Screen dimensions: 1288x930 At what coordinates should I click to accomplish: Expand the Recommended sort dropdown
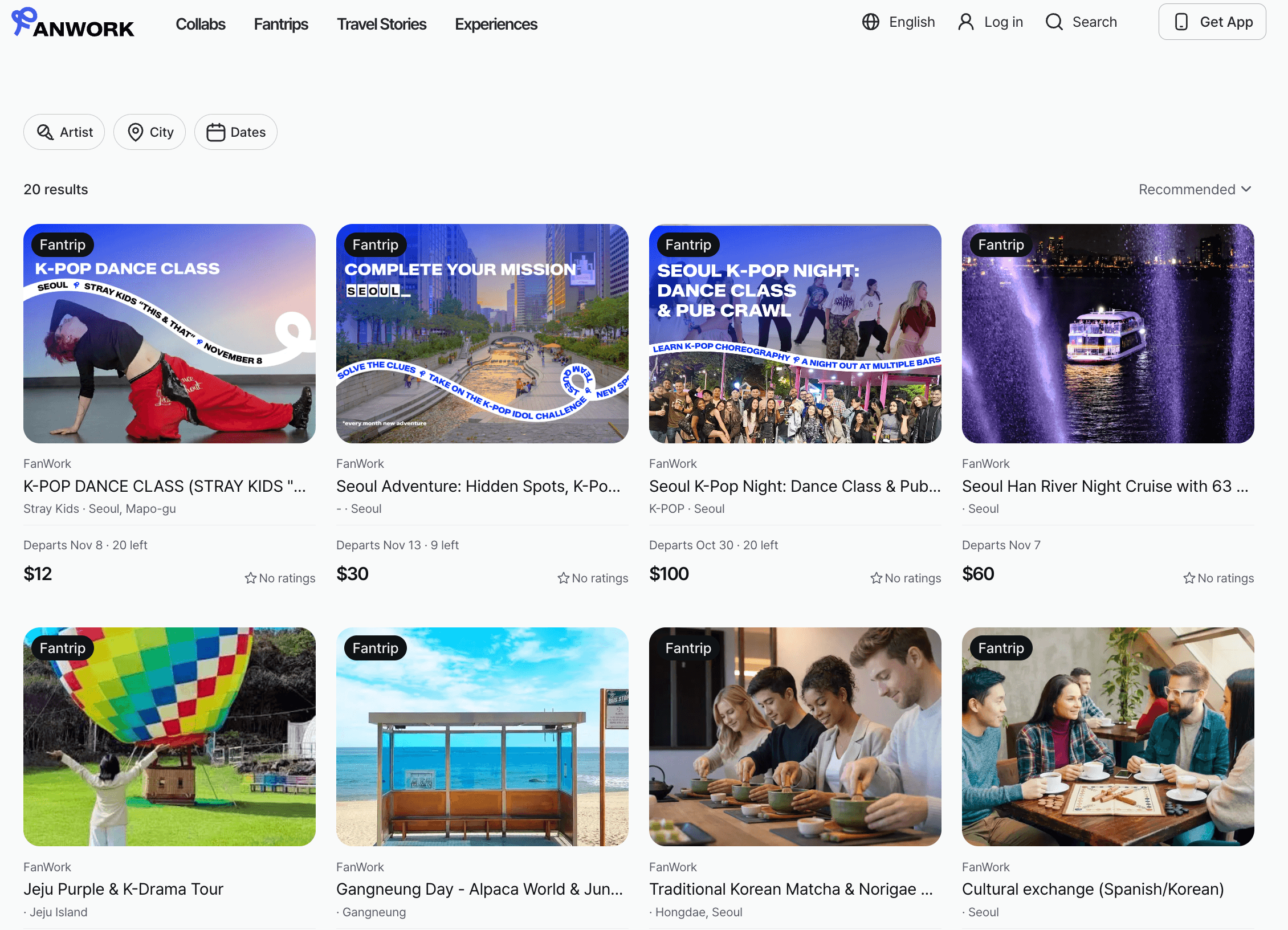(1195, 189)
